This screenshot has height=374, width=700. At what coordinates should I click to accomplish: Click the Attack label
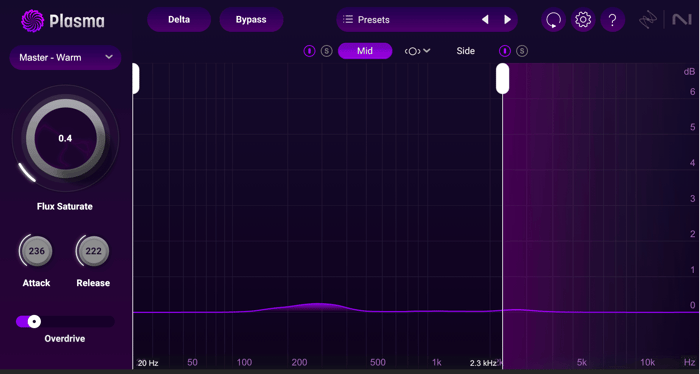[x=36, y=283]
